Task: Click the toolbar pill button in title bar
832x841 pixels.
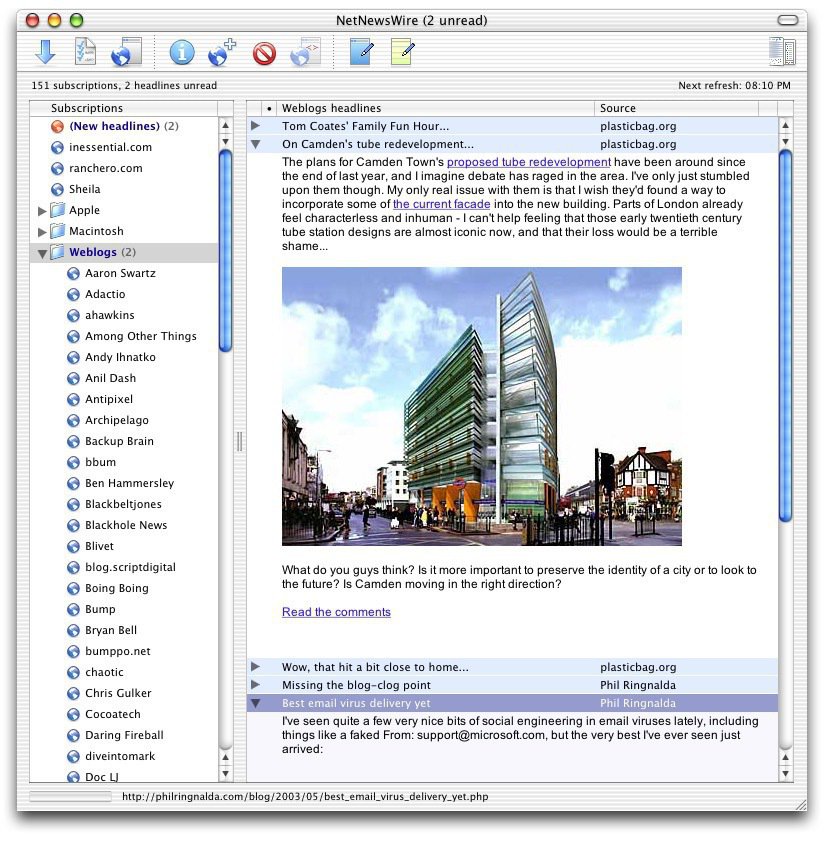Action: click(x=787, y=20)
